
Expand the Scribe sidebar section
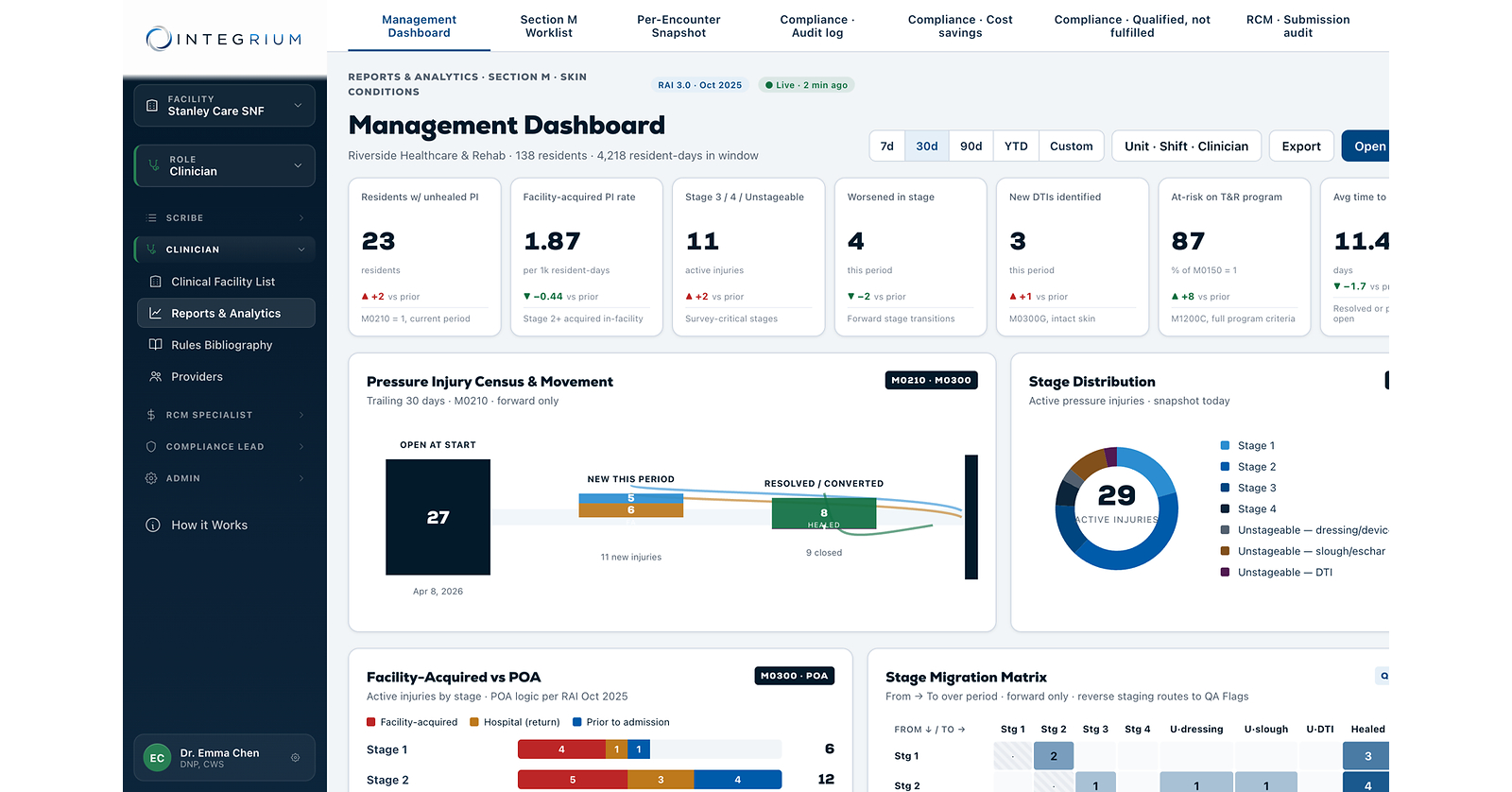pyautogui.click(x=224, y=218)
